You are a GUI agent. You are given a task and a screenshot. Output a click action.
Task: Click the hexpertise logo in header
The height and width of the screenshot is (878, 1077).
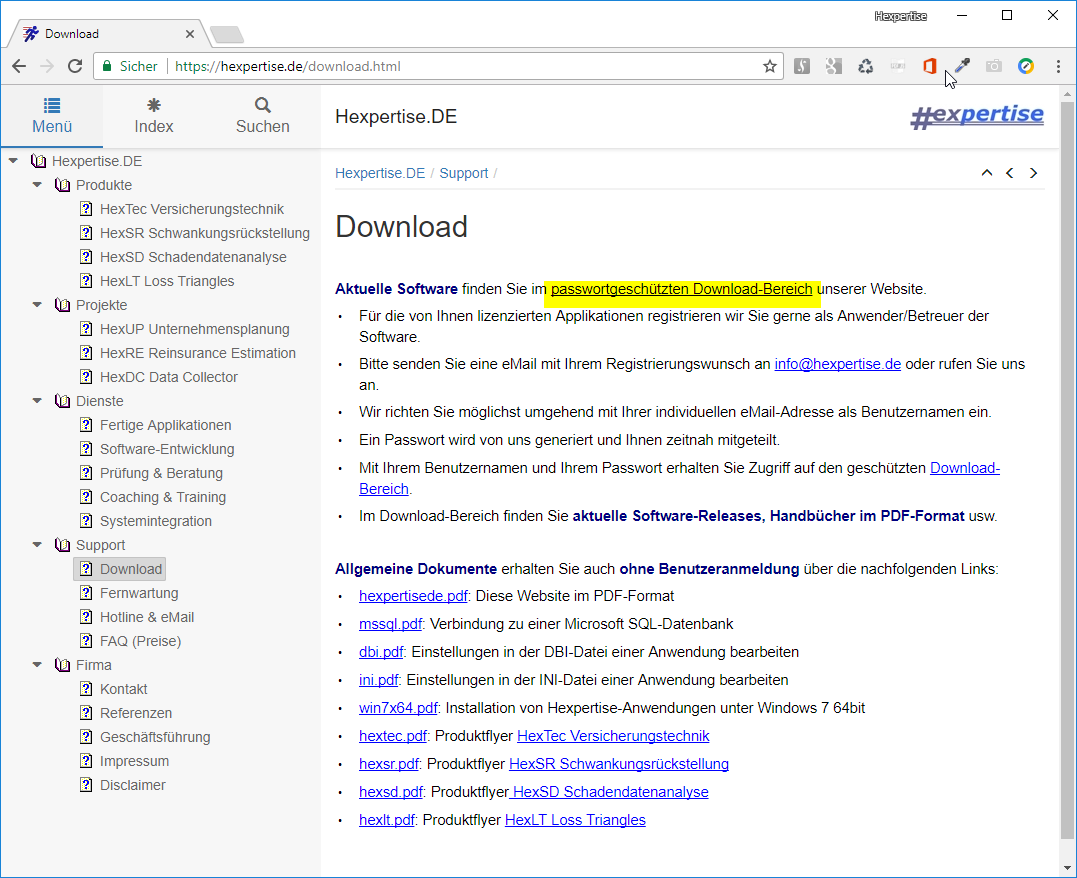point(977,116)
